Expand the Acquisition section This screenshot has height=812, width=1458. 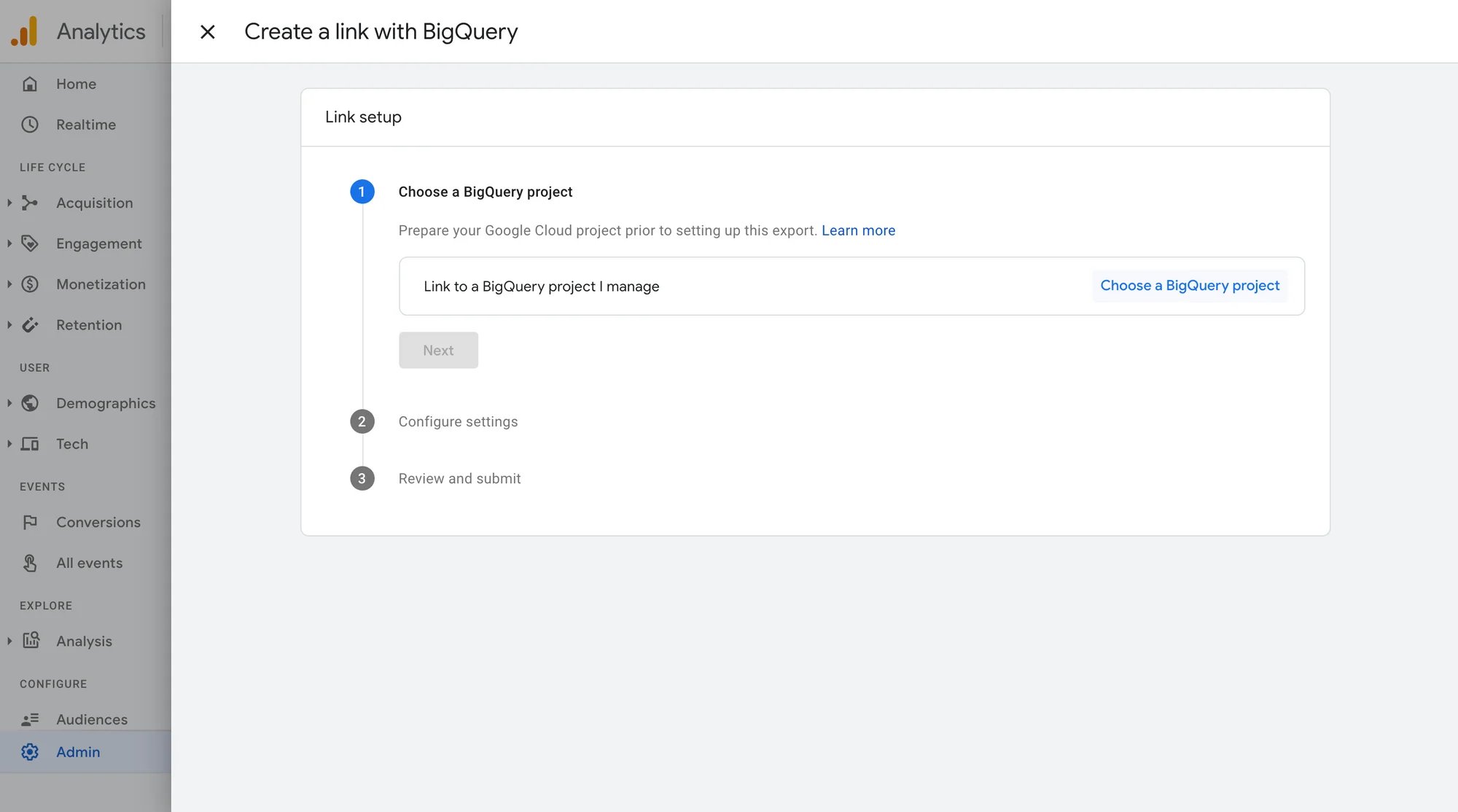pyautogui.click(x=9, y=203)
